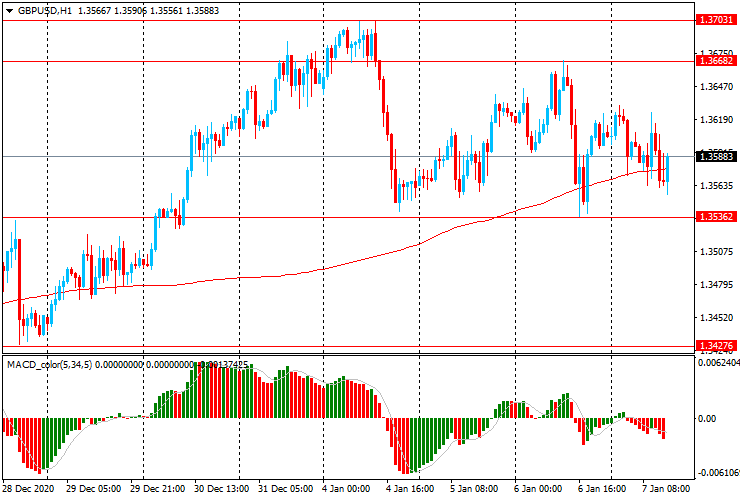Screen dimensions: 740x500
Task: Select the 1.34520 price scale value
Action: tap(717, 318)
